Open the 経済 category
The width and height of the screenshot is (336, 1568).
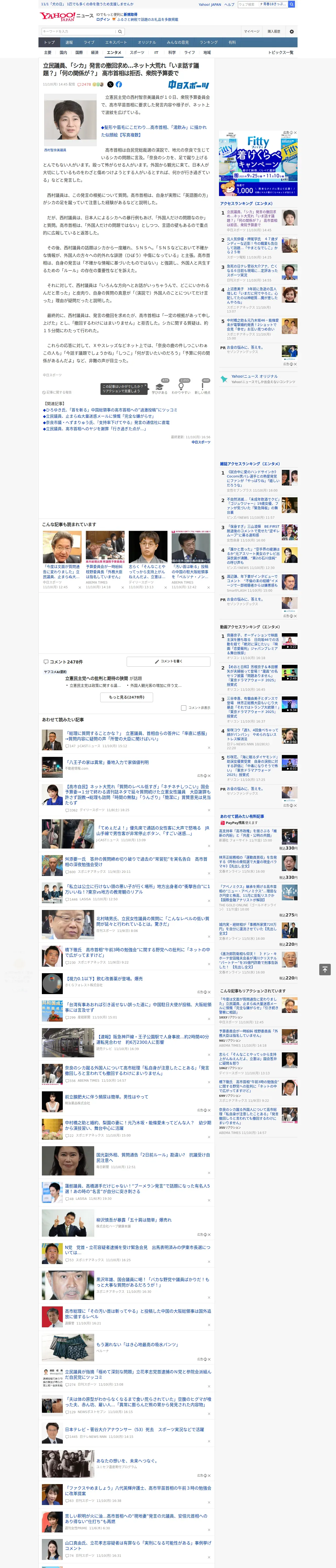click(x=94, y=52)
